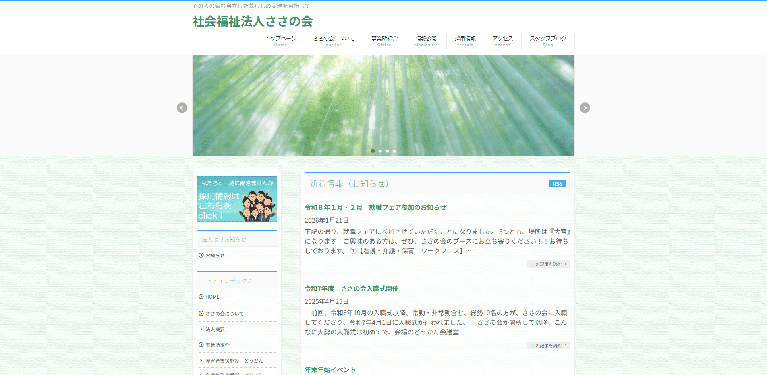Screen dimensions: 767x375
Task: Open the トップページ Home menu item
Action: pos(281,41)
